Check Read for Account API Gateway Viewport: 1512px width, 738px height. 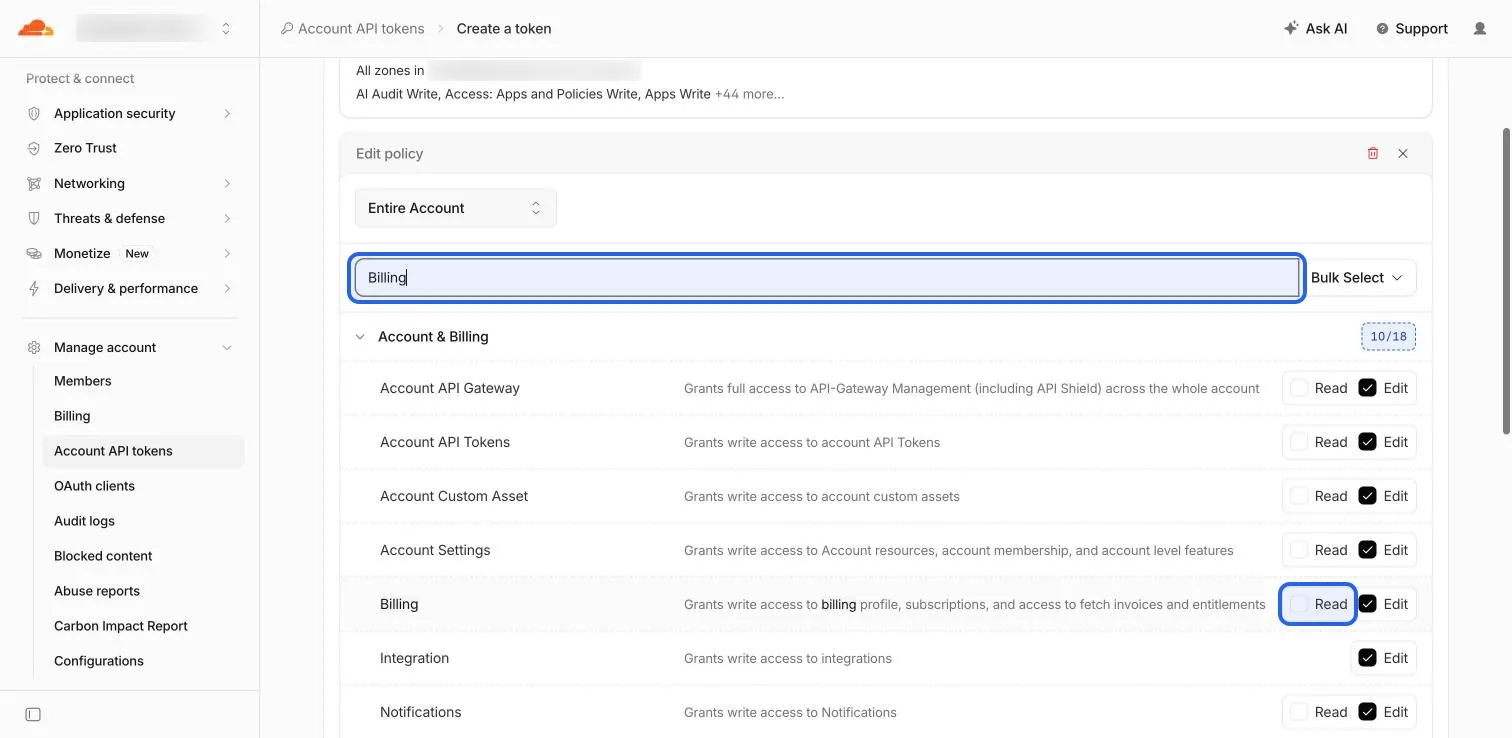coord(1299,388)
